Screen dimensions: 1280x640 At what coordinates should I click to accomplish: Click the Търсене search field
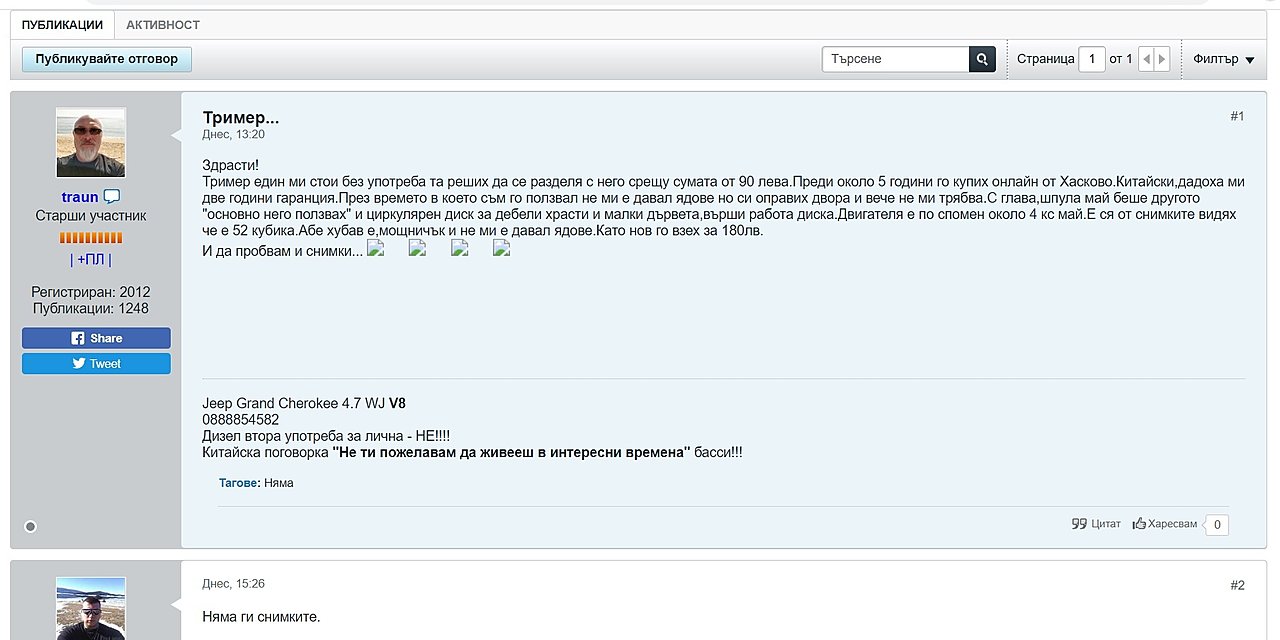896,59
